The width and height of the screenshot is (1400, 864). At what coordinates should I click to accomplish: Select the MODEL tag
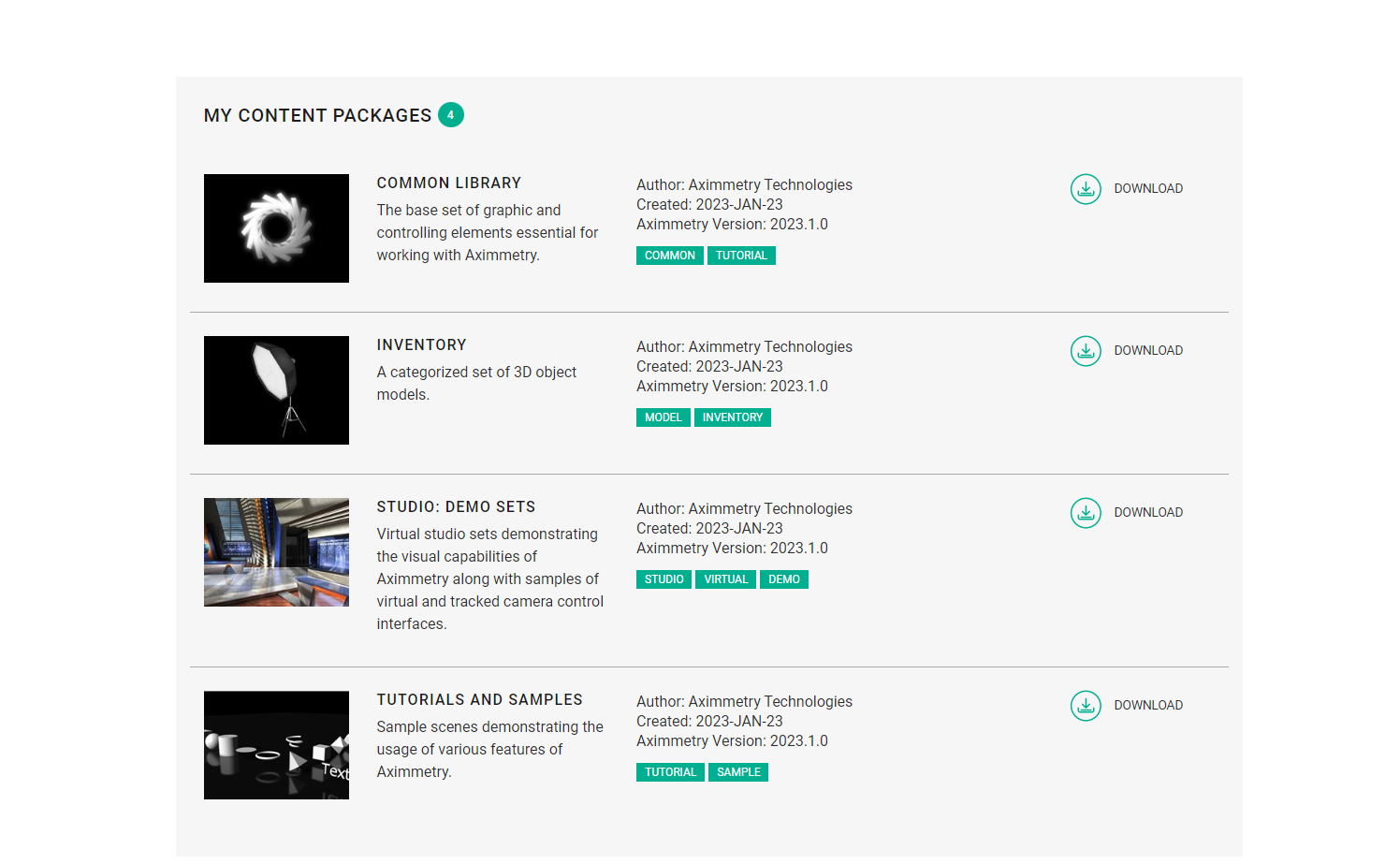(x=664, y=417)
